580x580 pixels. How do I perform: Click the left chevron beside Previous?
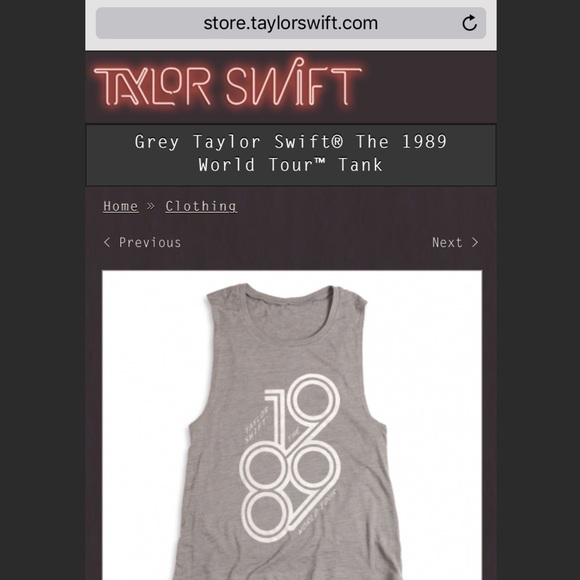click(107, 242)
